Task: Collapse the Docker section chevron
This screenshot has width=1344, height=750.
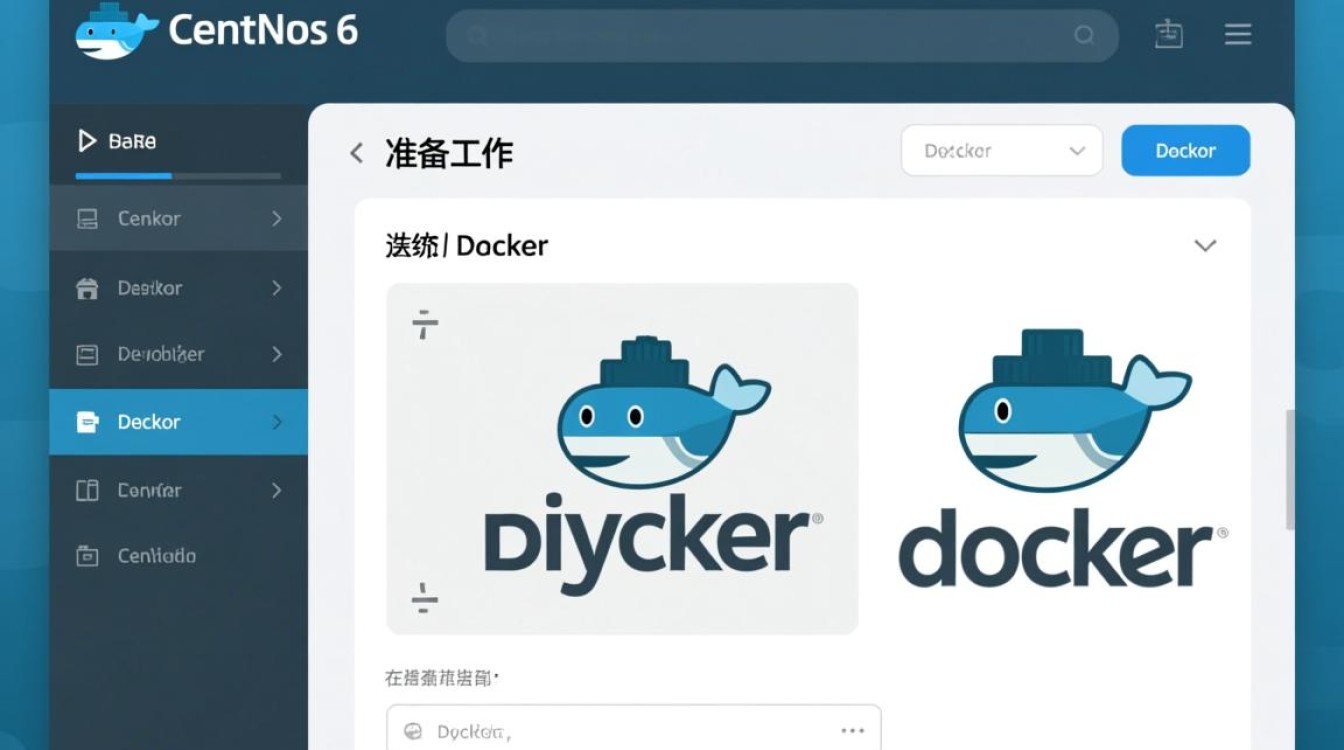Action: coord(1205,246)
